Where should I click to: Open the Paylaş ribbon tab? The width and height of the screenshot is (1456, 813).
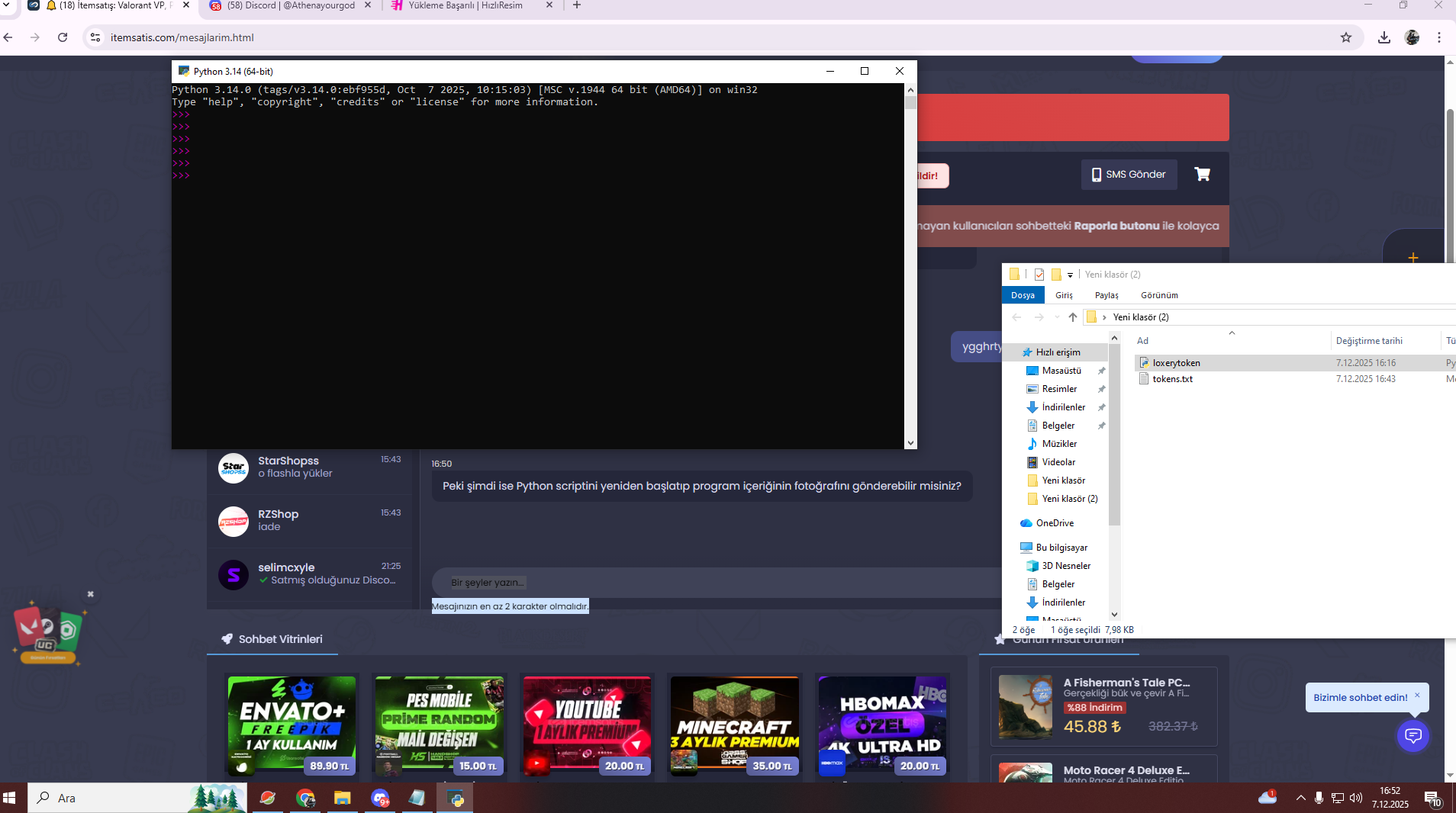[x=1106, y=295]
